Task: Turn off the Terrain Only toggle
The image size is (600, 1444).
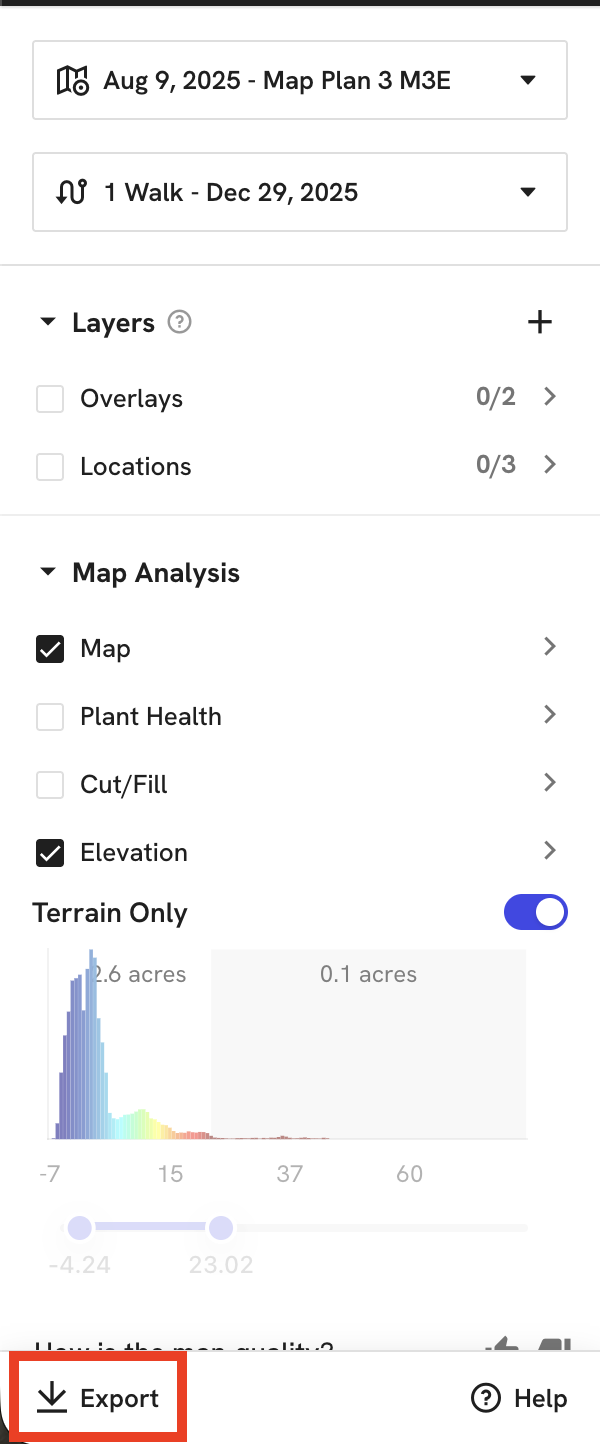Action: click(x=537, y=912)
